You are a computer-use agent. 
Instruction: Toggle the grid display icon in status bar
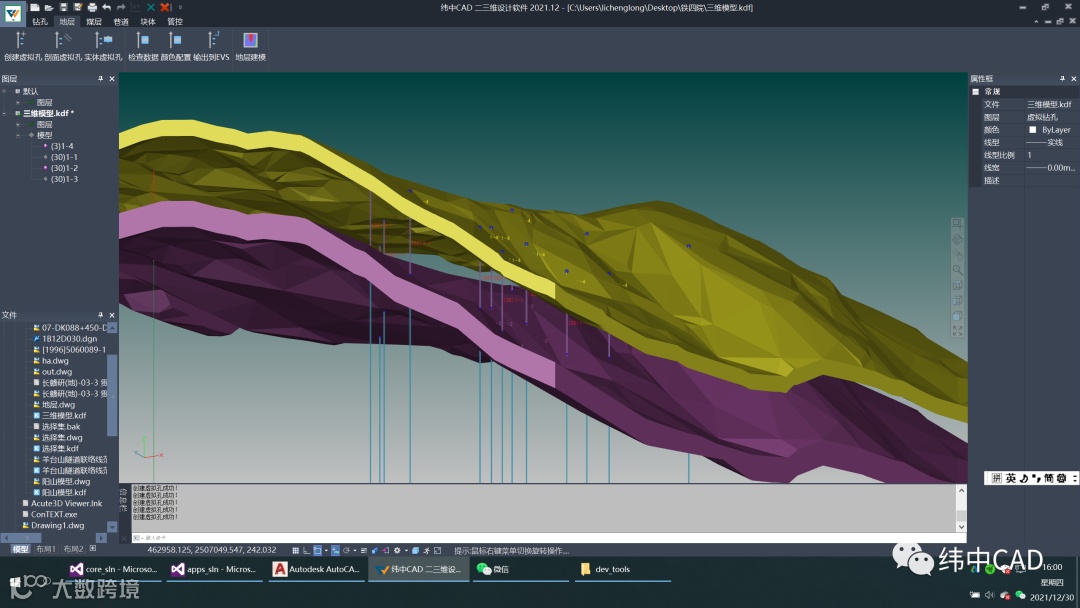coord(295,550)
